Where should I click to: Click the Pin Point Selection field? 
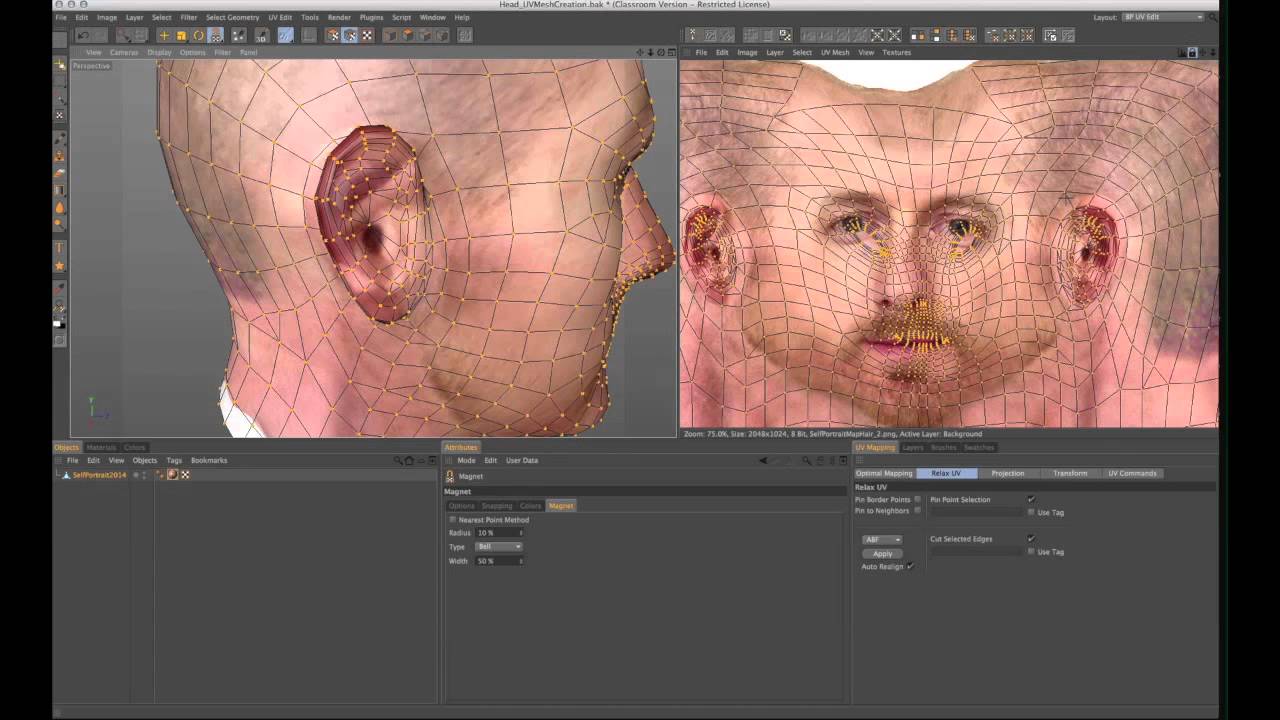[975, 512]
